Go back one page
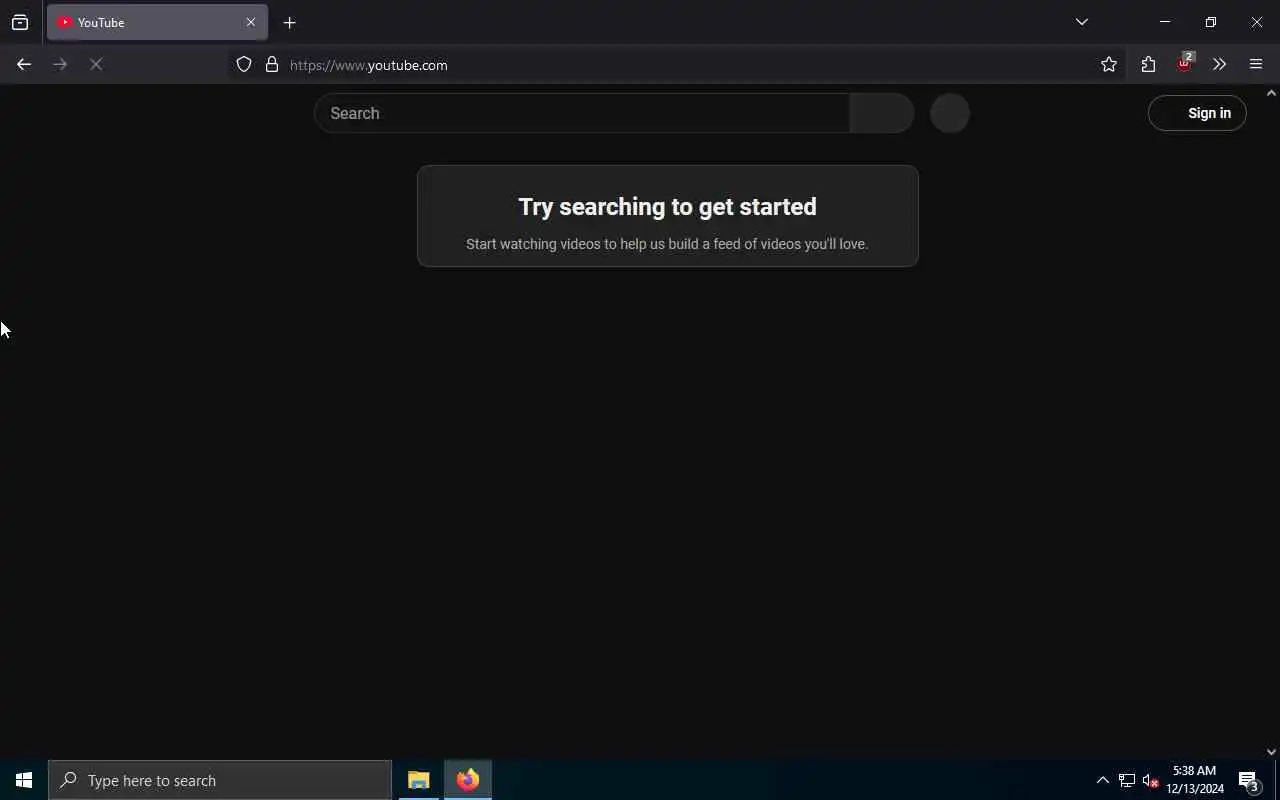This screenshot has width=1280, height=800. point(24,65)
